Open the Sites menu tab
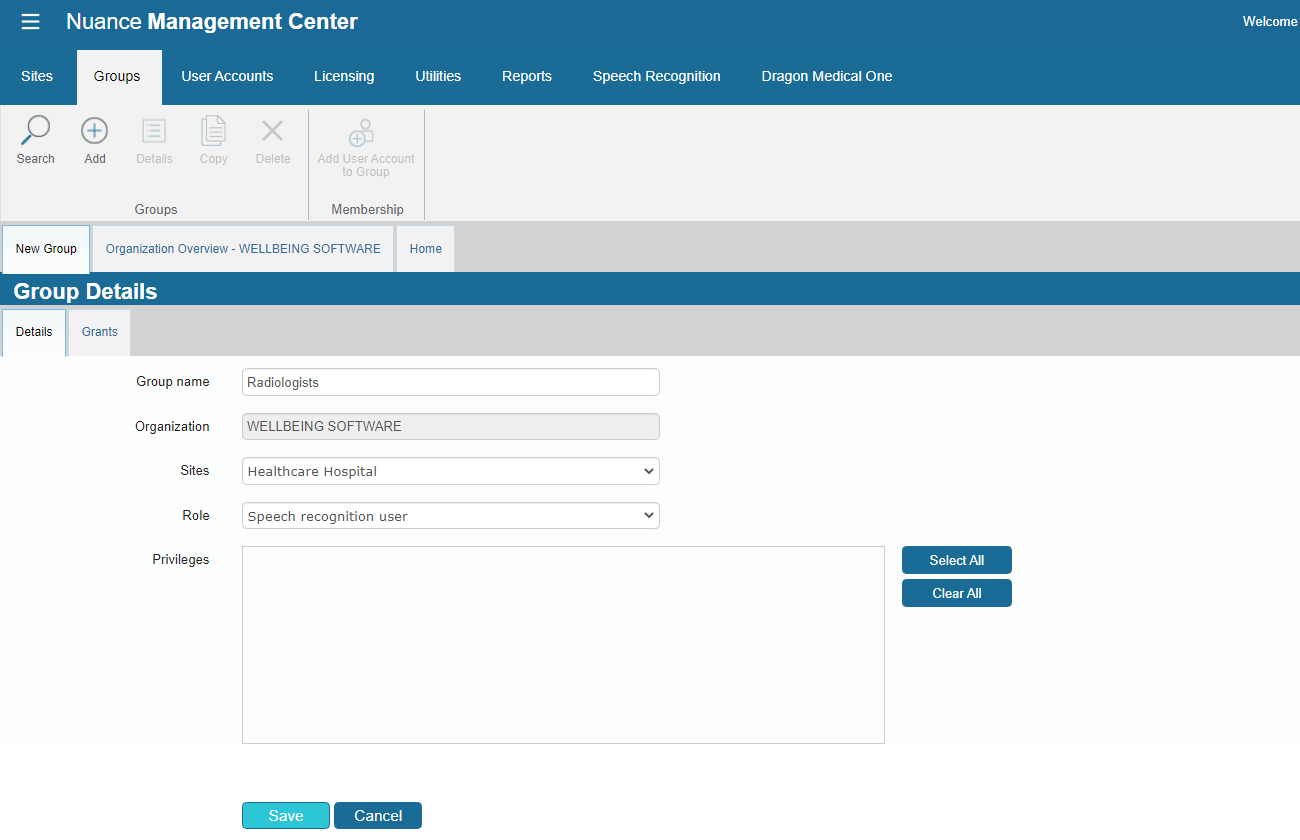 click(x=37, y=76)
